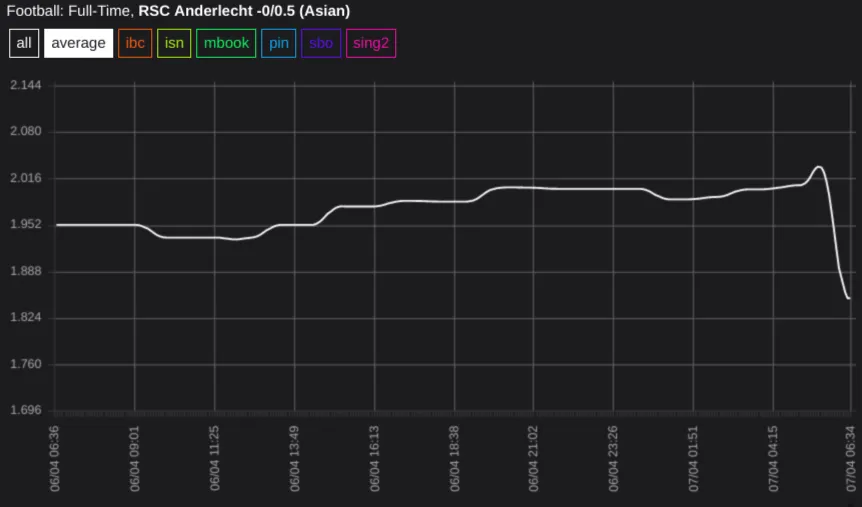Image resolution: width=862 pixels, height=507 pixels.
Task: Show the pink 'sing2' odds line
Action: coord(371,43)
